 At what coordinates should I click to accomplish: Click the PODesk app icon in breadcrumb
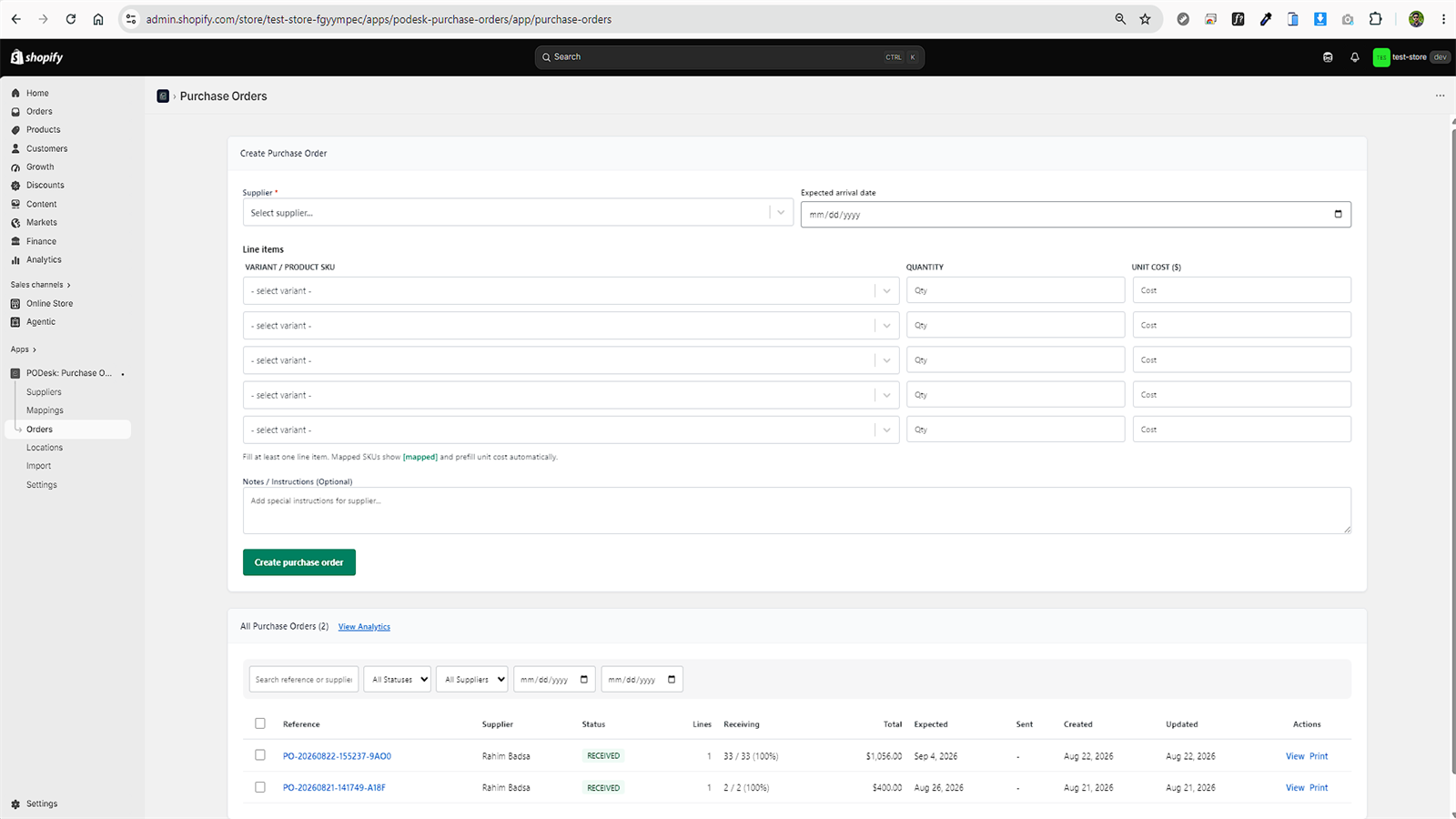click(163, 96)
